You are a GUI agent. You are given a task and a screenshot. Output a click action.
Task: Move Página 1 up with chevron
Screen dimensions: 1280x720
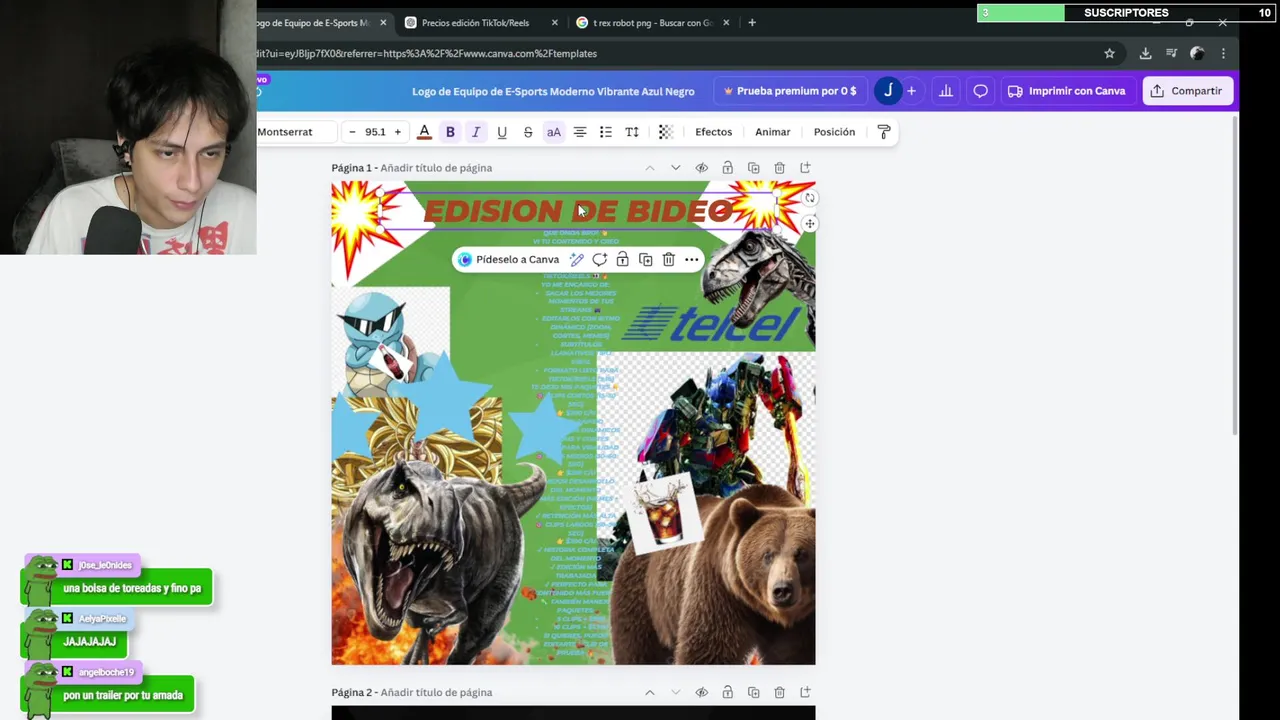tap(650, 168)
